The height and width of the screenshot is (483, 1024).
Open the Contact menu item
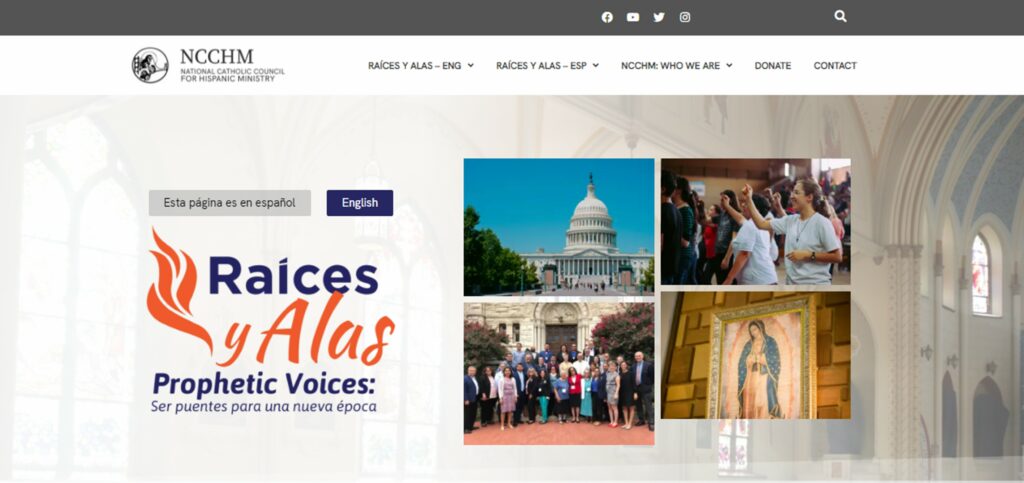coord(835,65)
